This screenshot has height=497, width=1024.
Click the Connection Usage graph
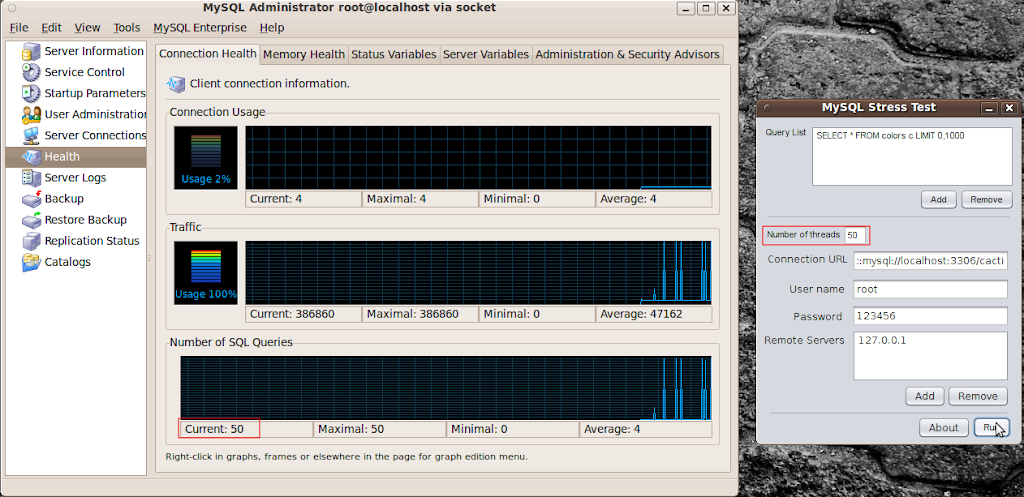(478, 157)
